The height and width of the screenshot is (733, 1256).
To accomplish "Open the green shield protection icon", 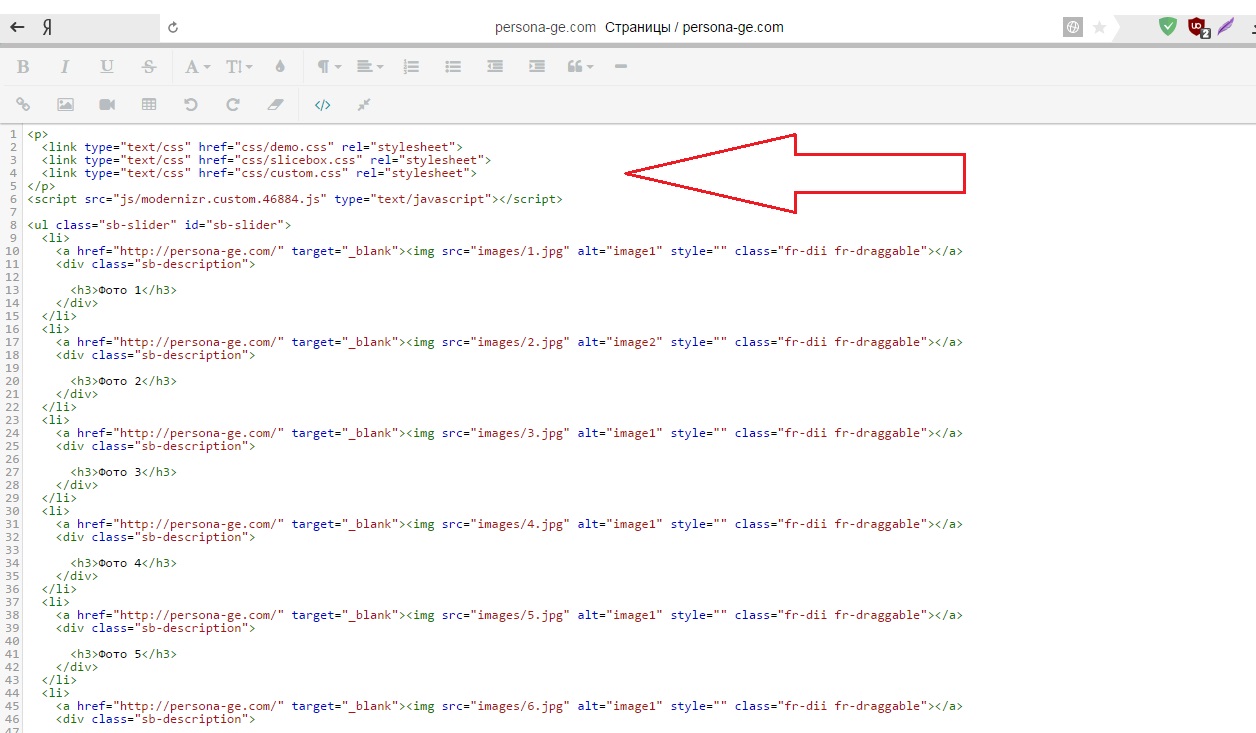I will (x=1167, y=27).
